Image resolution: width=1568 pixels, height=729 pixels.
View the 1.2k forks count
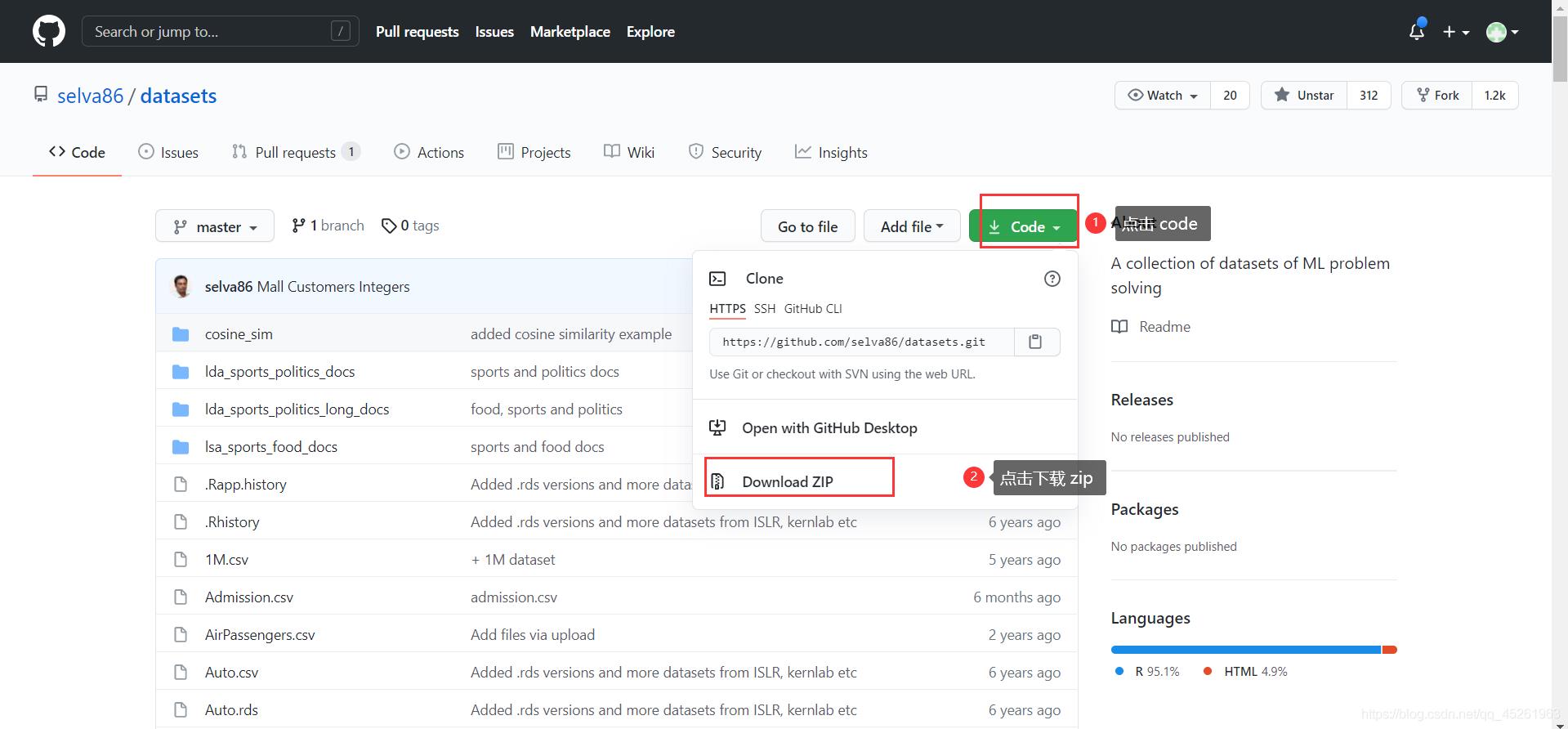(x=1494, y=96)
